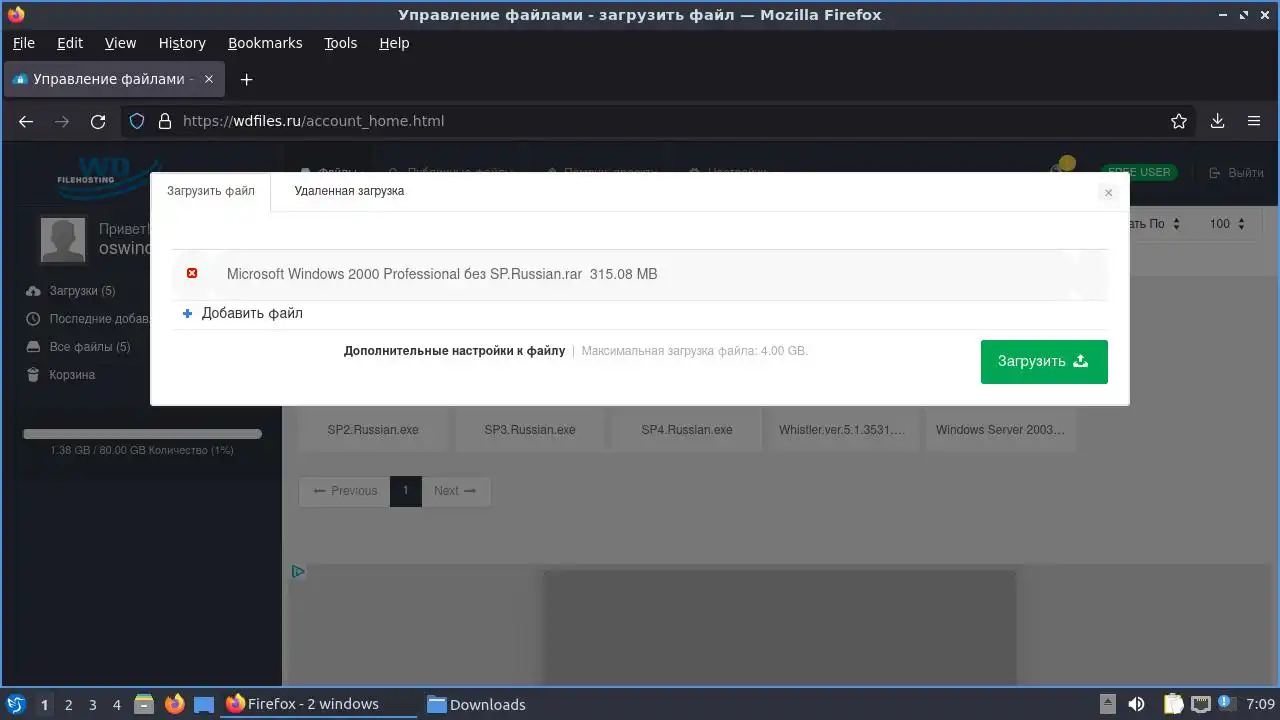Open the Help menu
This screenshot has width=1280, height=720.
pyautogui.click(x=394, y=43)
